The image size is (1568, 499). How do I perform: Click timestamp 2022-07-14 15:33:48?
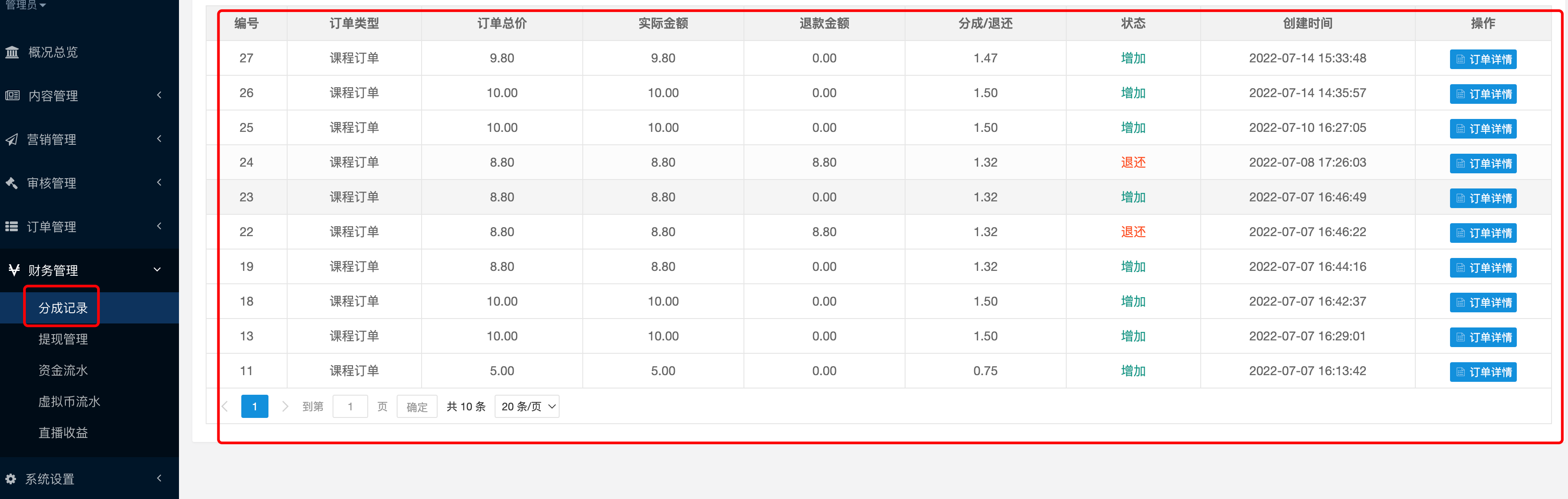pyautogui.click(x=1308, y=58)
